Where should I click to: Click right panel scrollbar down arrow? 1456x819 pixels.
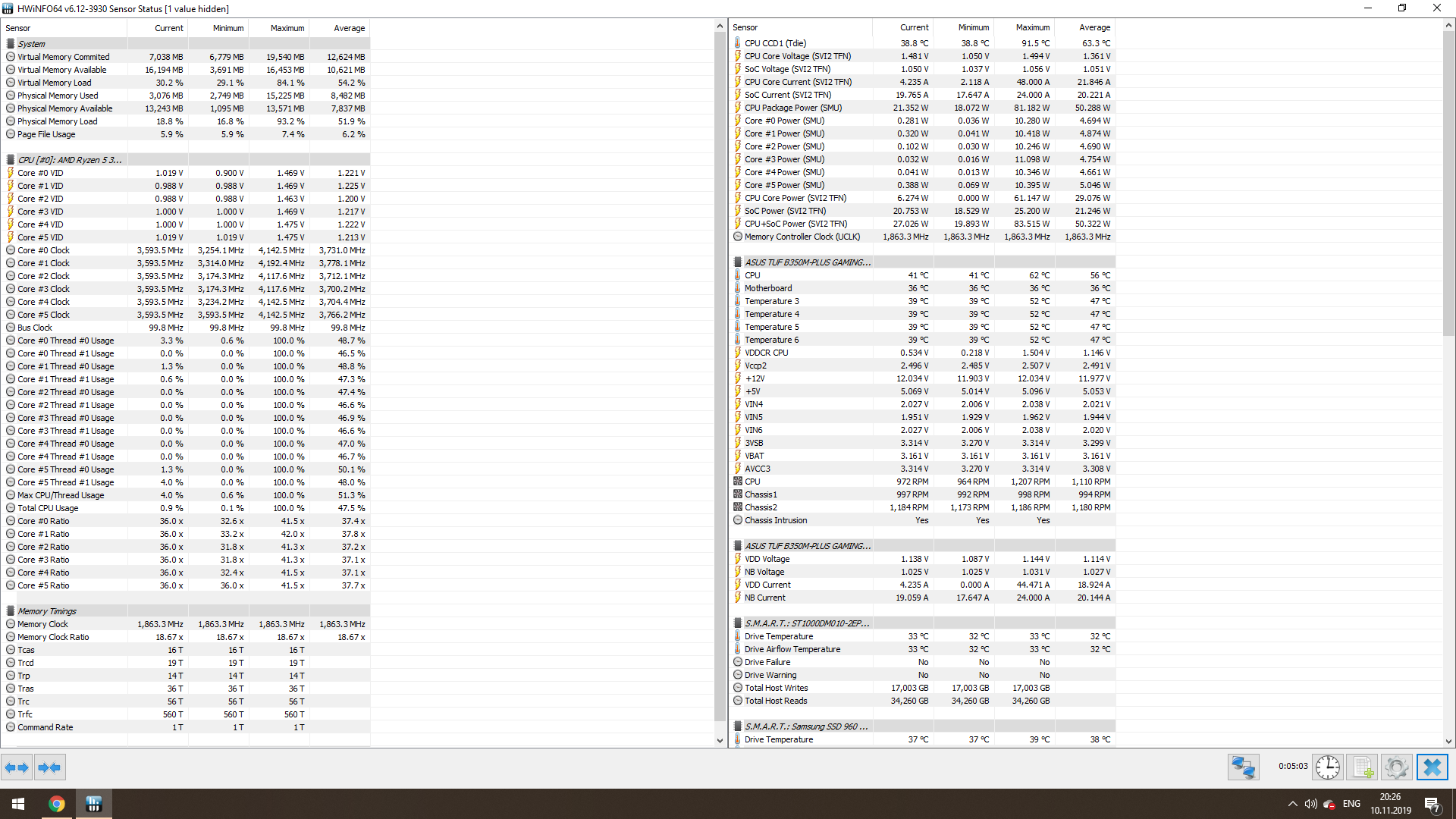1448,741
